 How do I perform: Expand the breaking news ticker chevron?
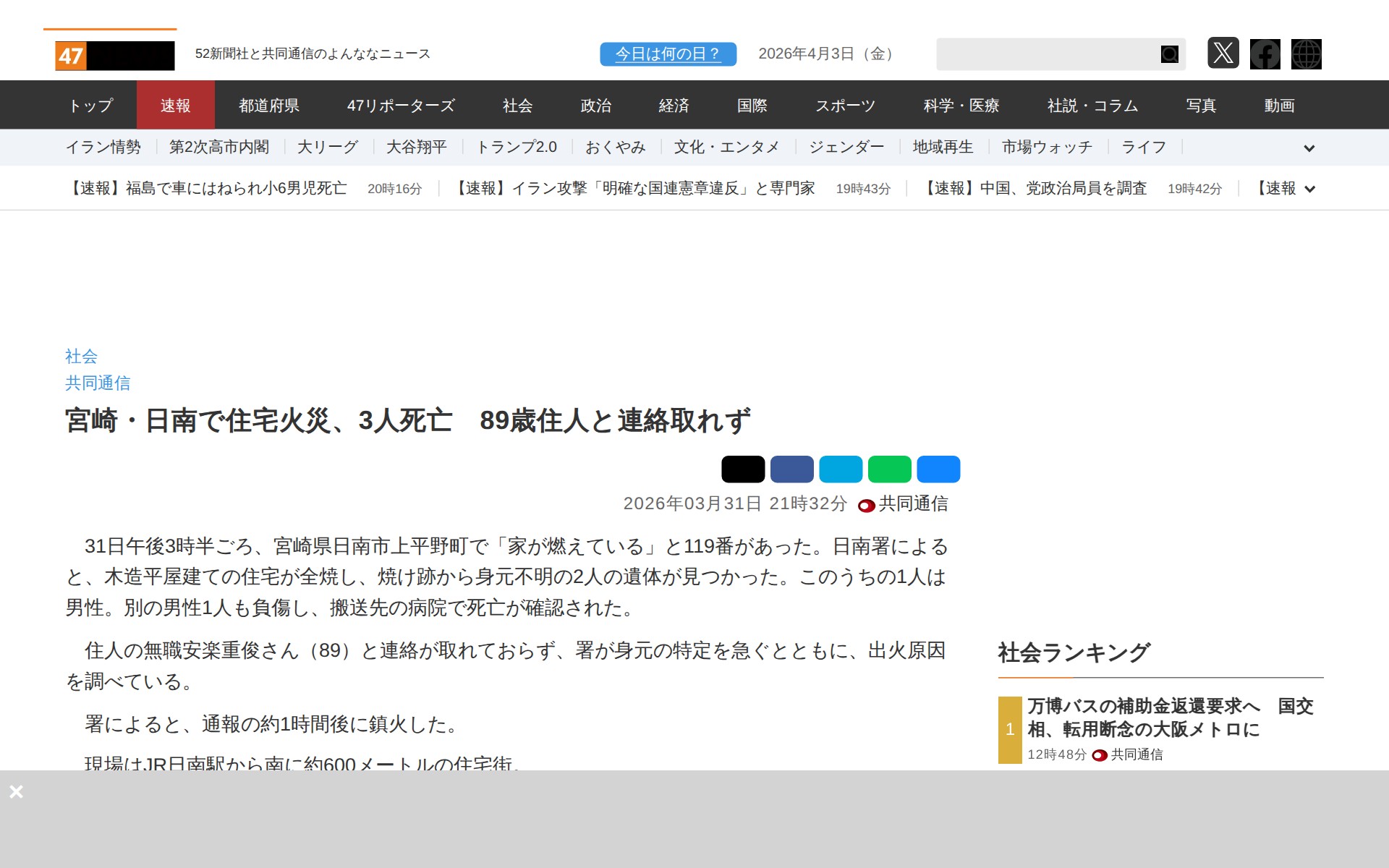click(x=1309, y=190)
